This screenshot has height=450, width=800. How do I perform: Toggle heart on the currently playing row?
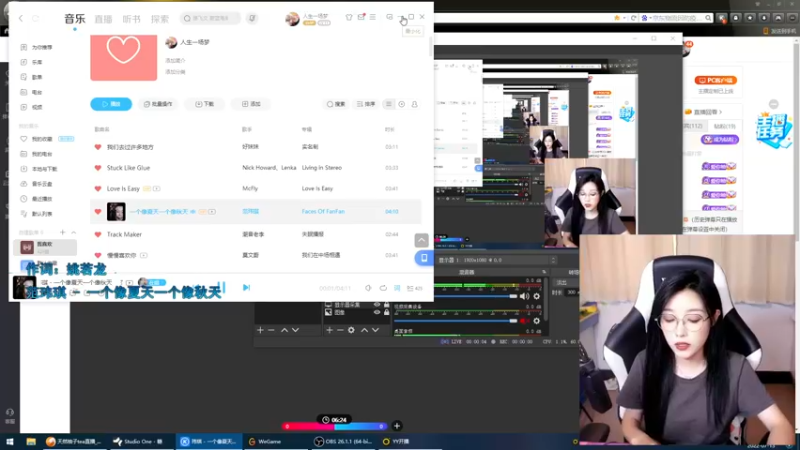click(x=97, y=212)
